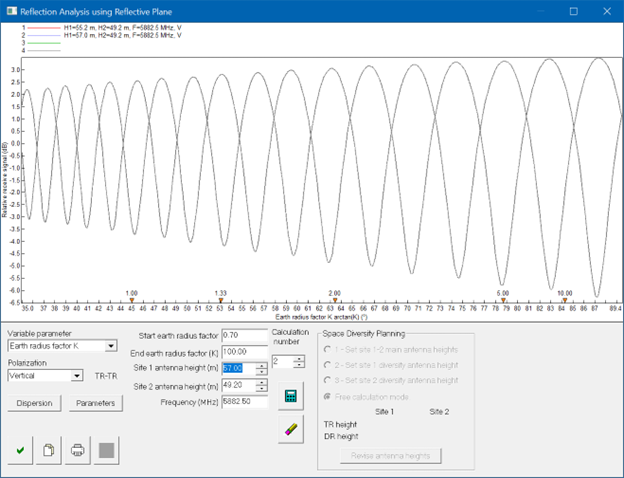The image size is (624, 478).
Task: Increase Site 1 antenna height with spinner
Action: [262, 364]
